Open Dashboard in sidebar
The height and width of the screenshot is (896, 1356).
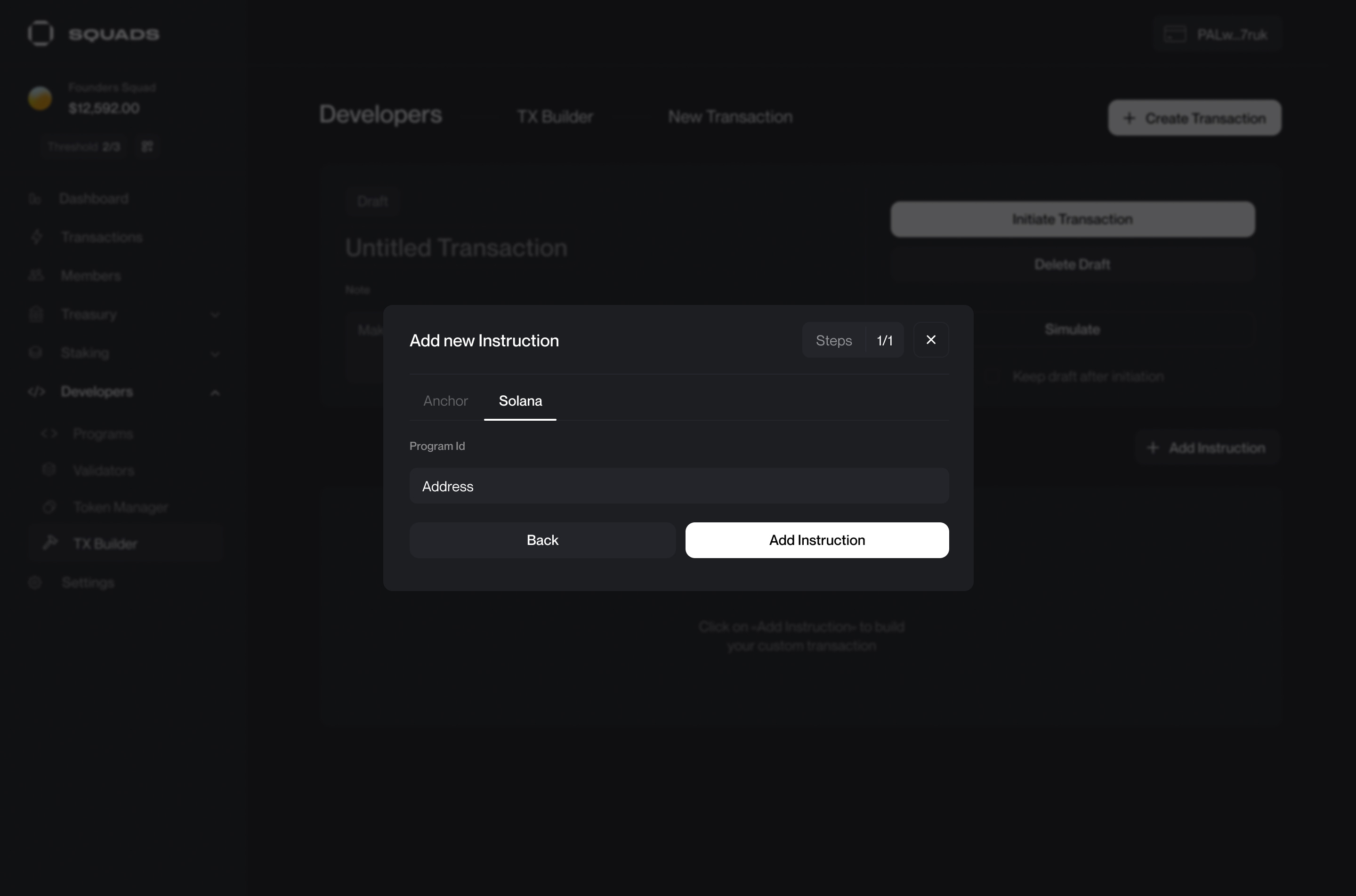click(x=94, y=199)
